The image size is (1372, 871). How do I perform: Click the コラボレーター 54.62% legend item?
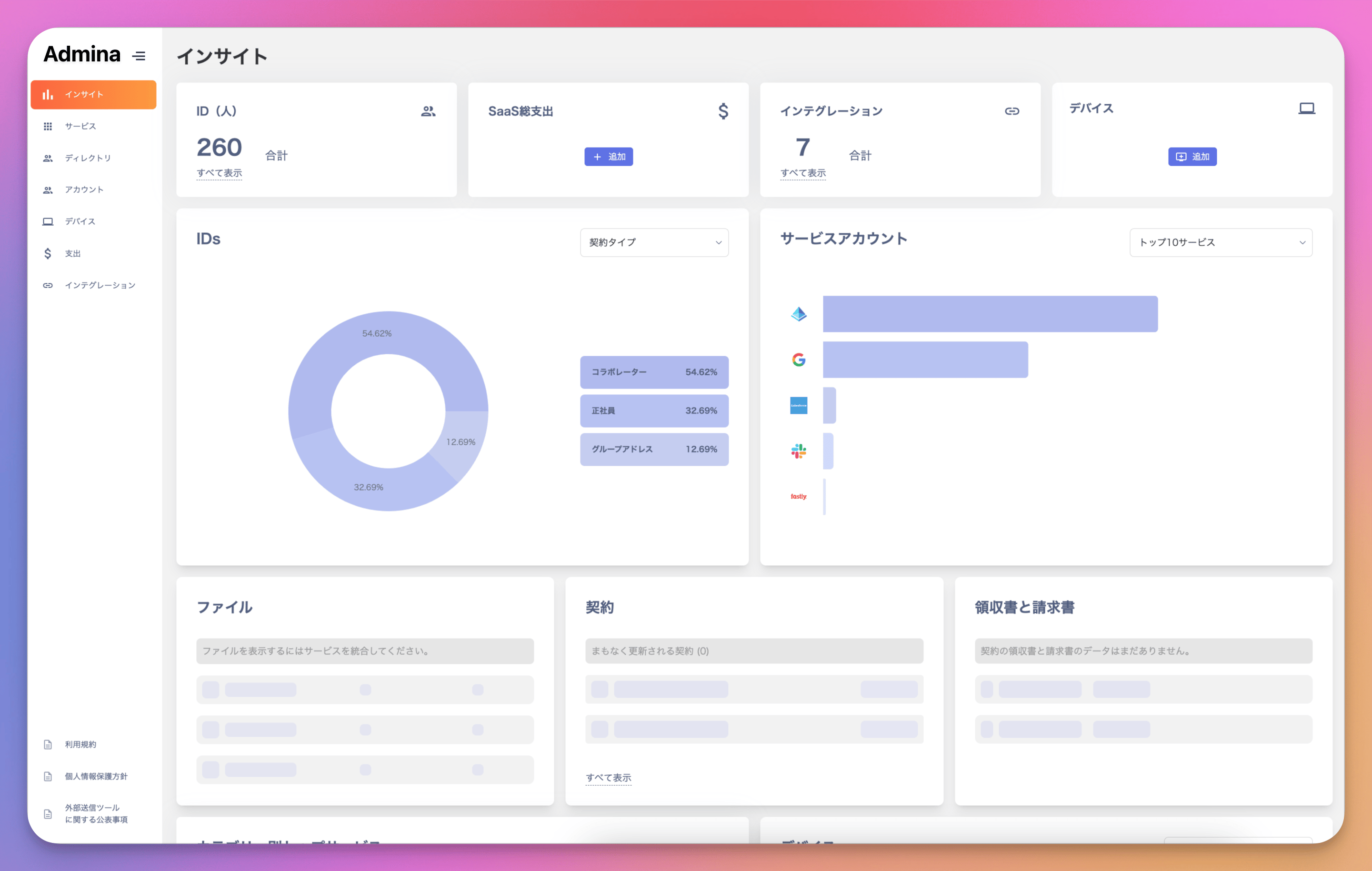654,372
